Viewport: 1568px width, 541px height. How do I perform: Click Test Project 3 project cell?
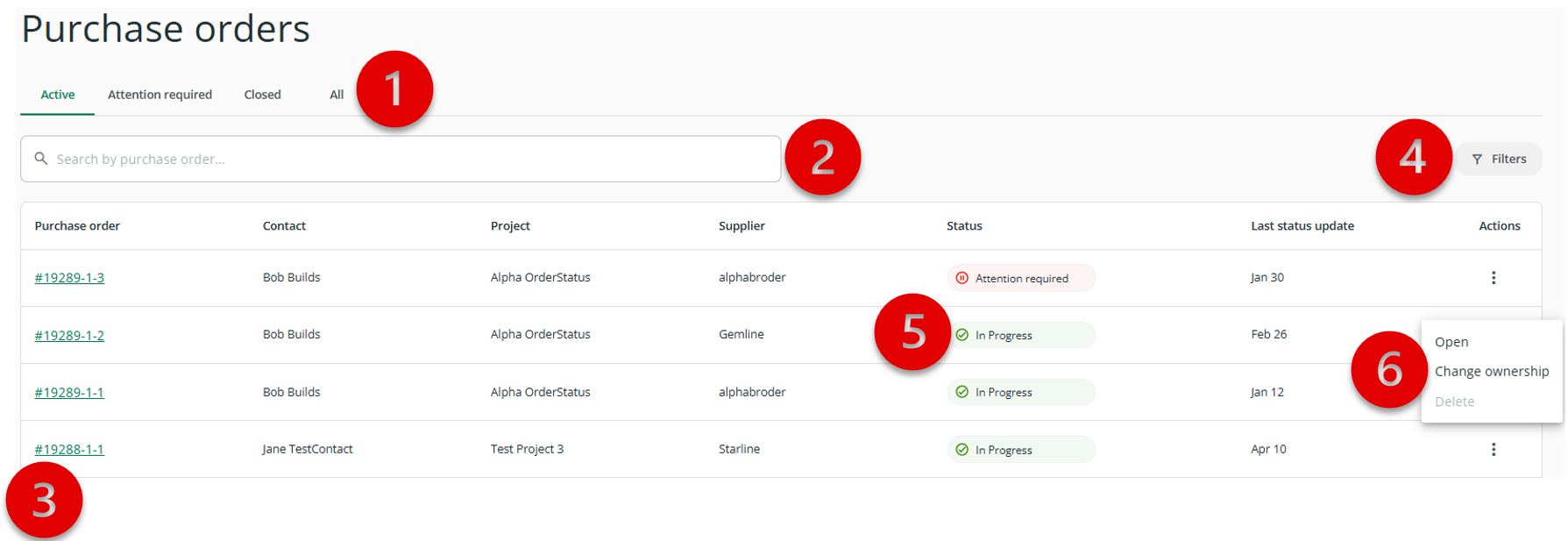click(527, 449)
